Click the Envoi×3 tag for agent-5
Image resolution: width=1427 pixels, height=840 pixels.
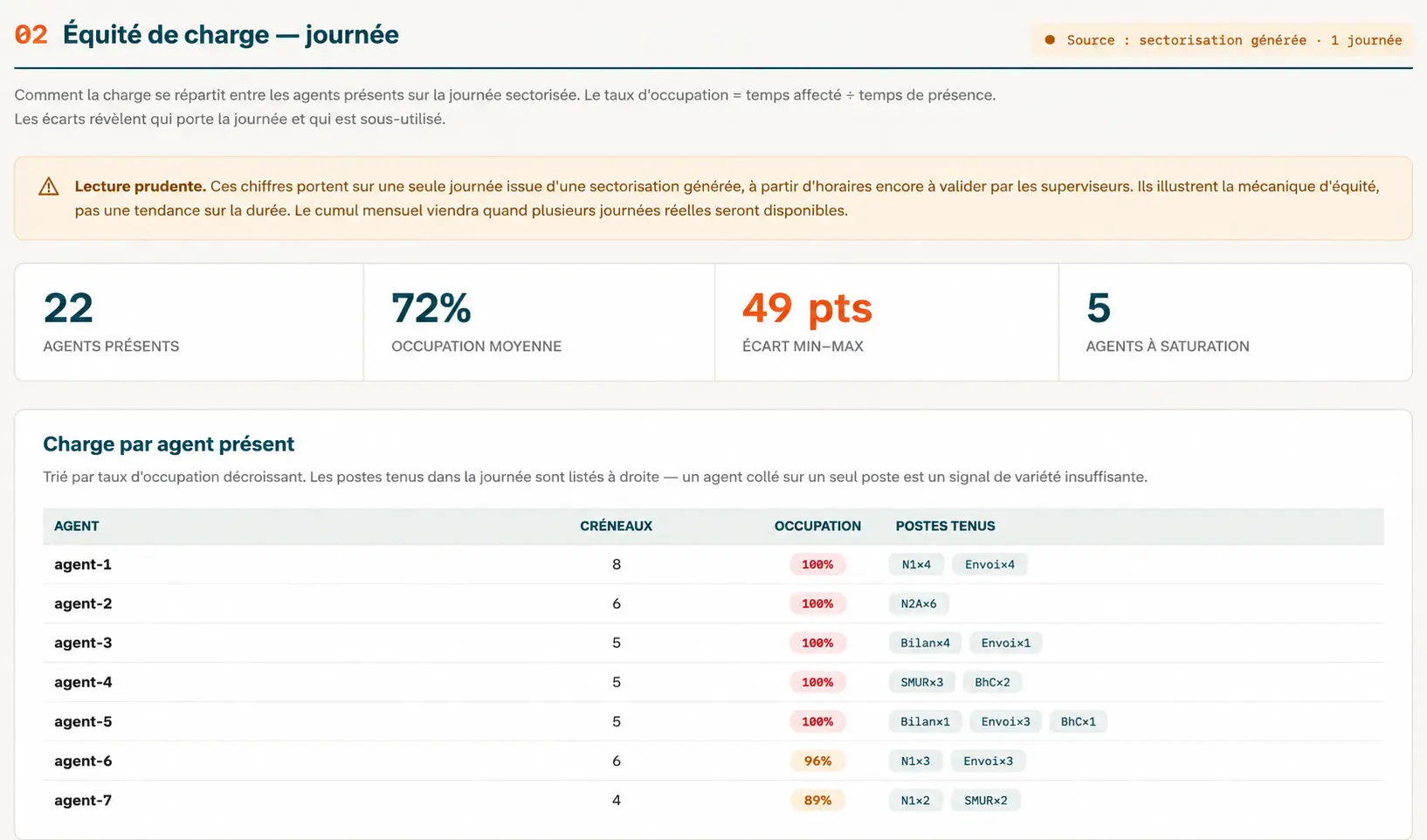click(1006, 721)
